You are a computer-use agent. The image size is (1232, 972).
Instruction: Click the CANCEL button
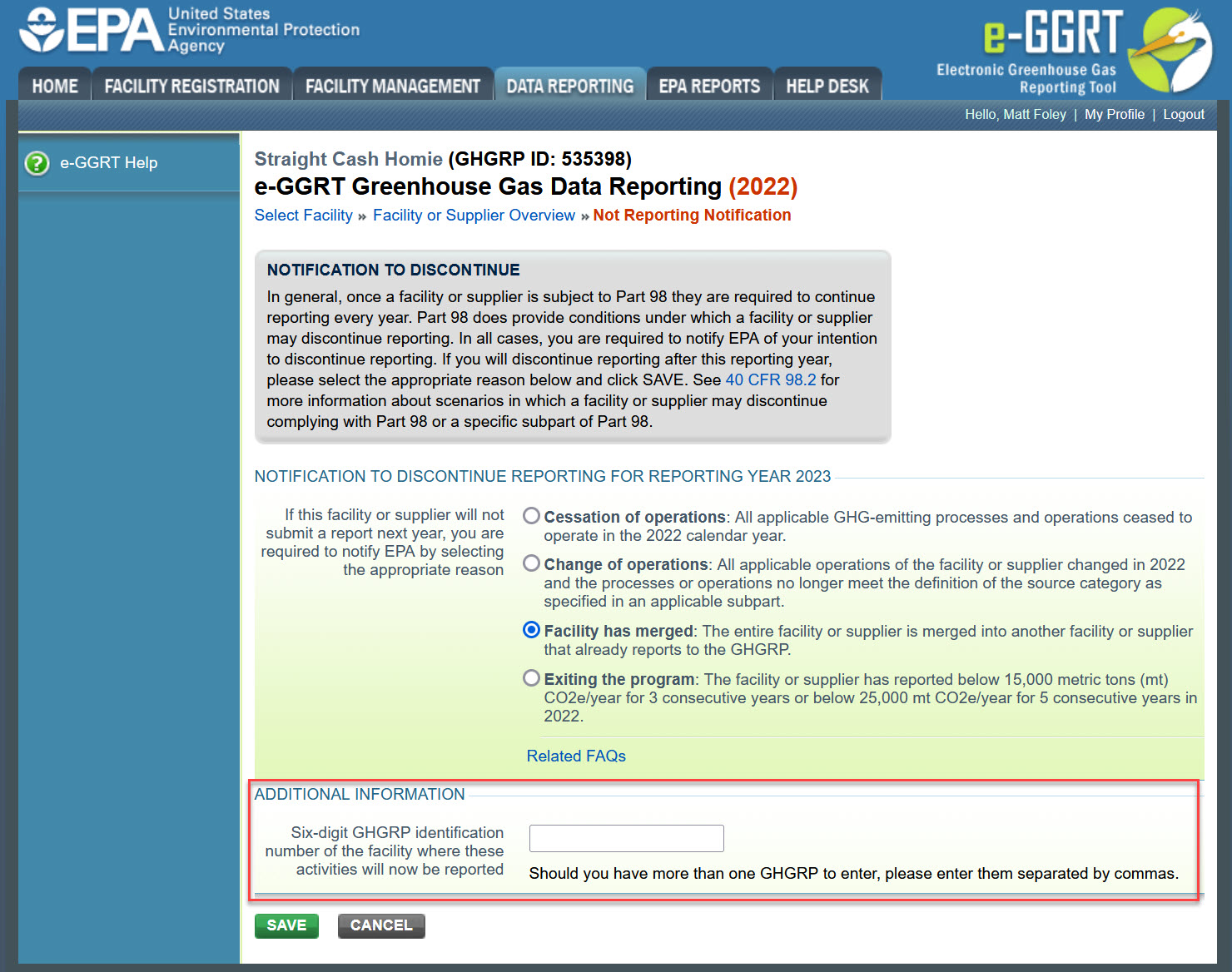click(x=381, y=925)
